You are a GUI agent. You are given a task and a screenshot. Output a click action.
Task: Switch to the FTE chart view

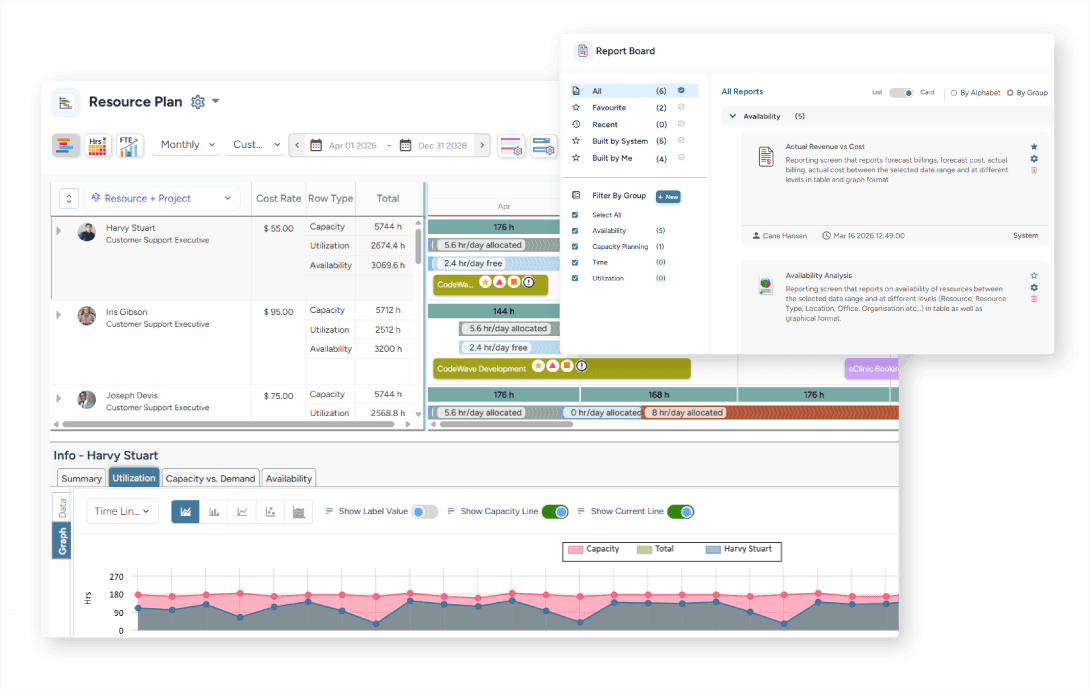click(x=130, y=145)
